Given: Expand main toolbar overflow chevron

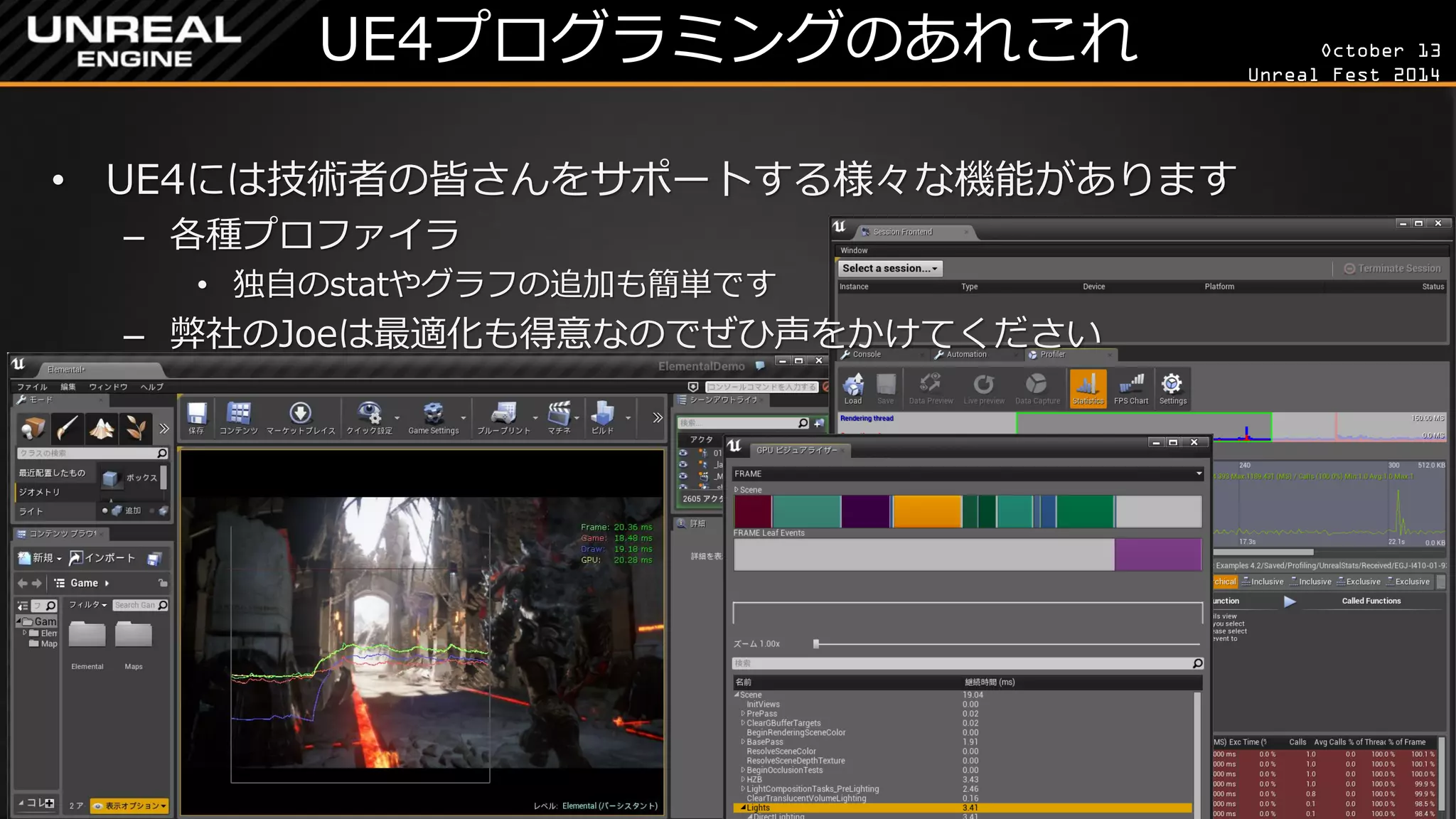Looking at the screenshot, I should (658, 418).
